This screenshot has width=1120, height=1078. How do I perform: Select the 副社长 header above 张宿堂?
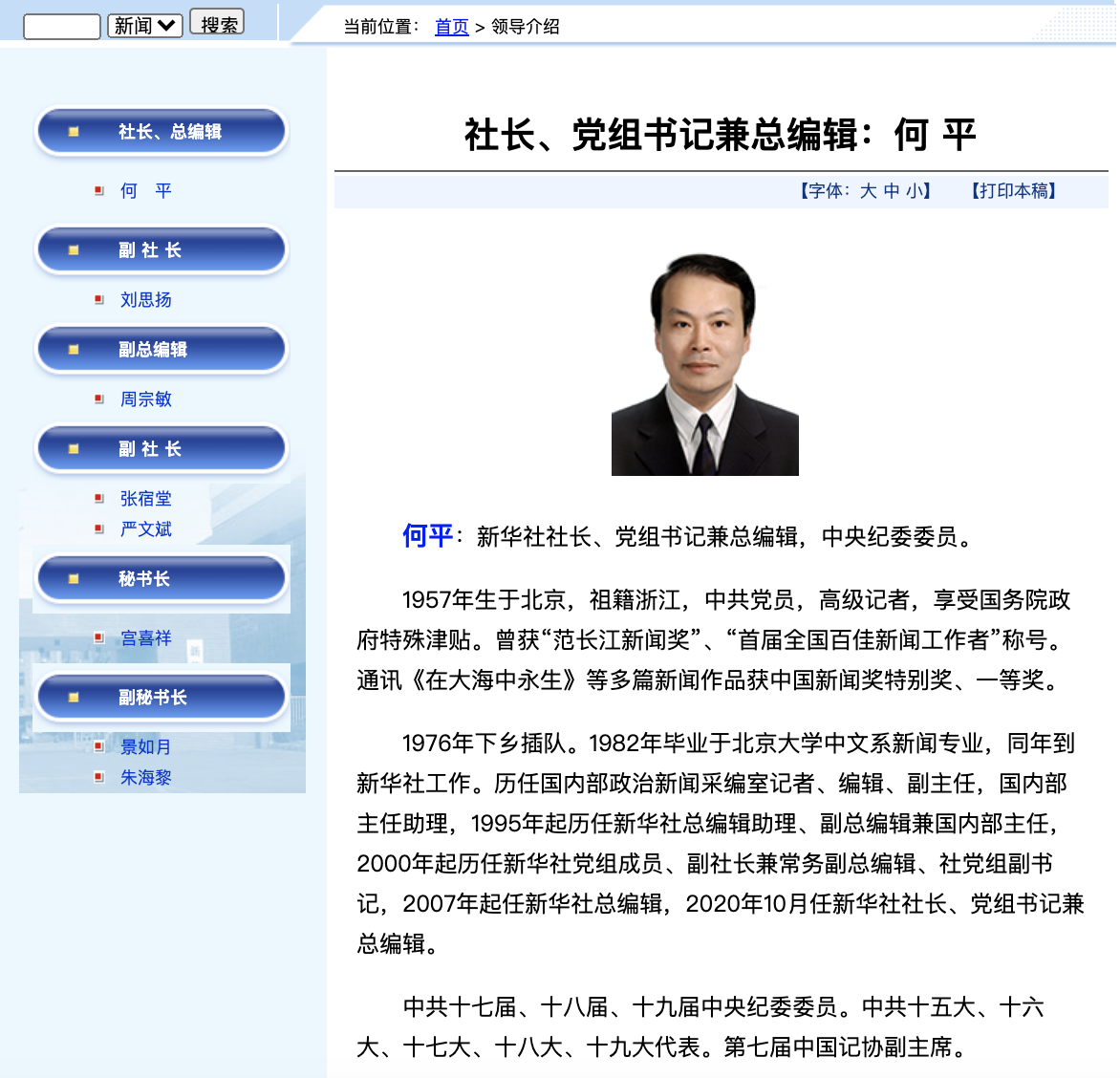point(162,448)
